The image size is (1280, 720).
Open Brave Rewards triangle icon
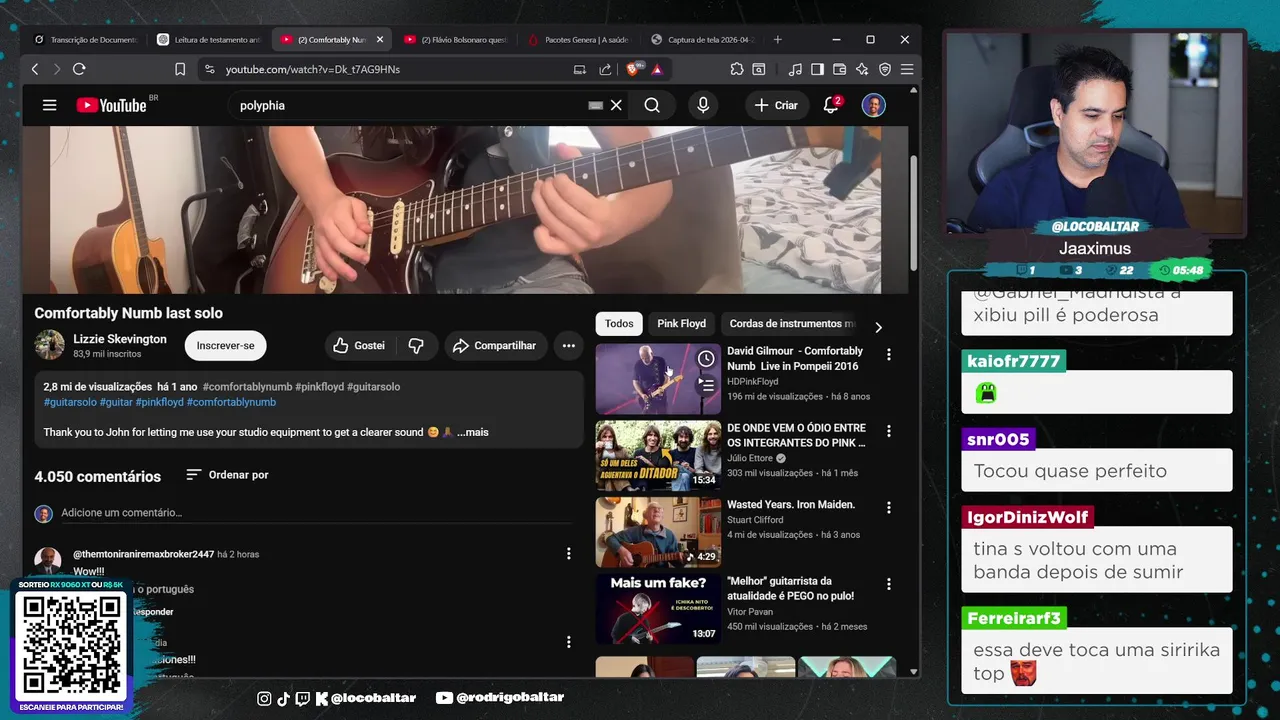pos(657,69)
